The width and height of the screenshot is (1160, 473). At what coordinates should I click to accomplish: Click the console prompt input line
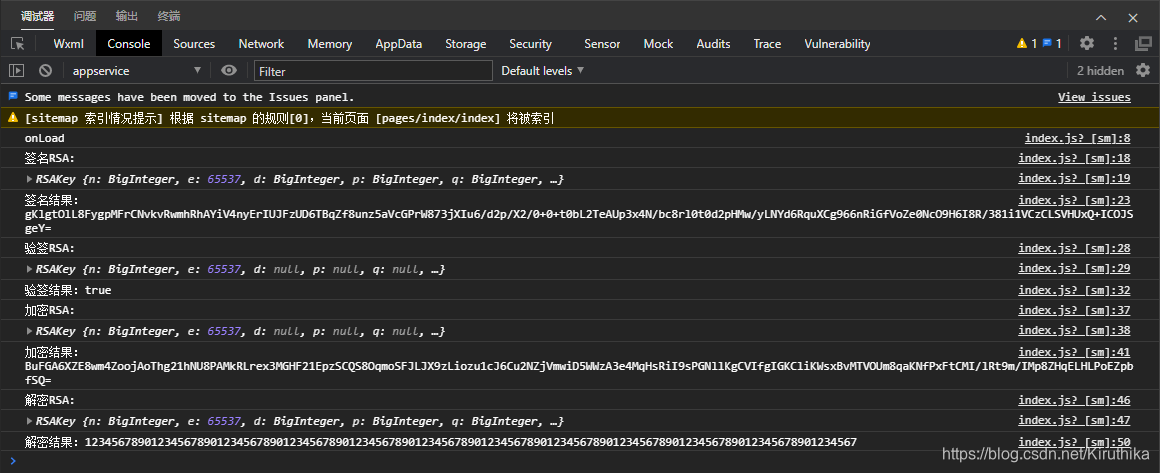click(x=580, y=461)
